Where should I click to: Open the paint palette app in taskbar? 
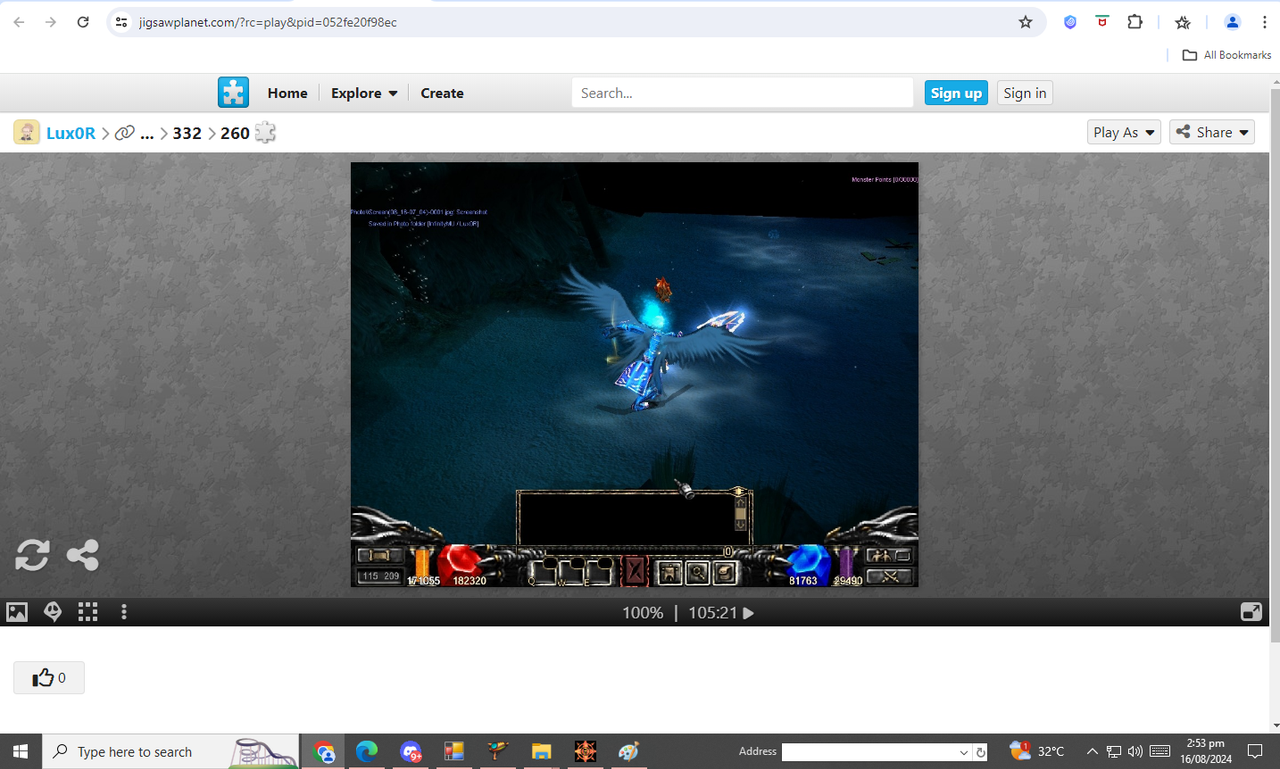(x=628, y=751)
